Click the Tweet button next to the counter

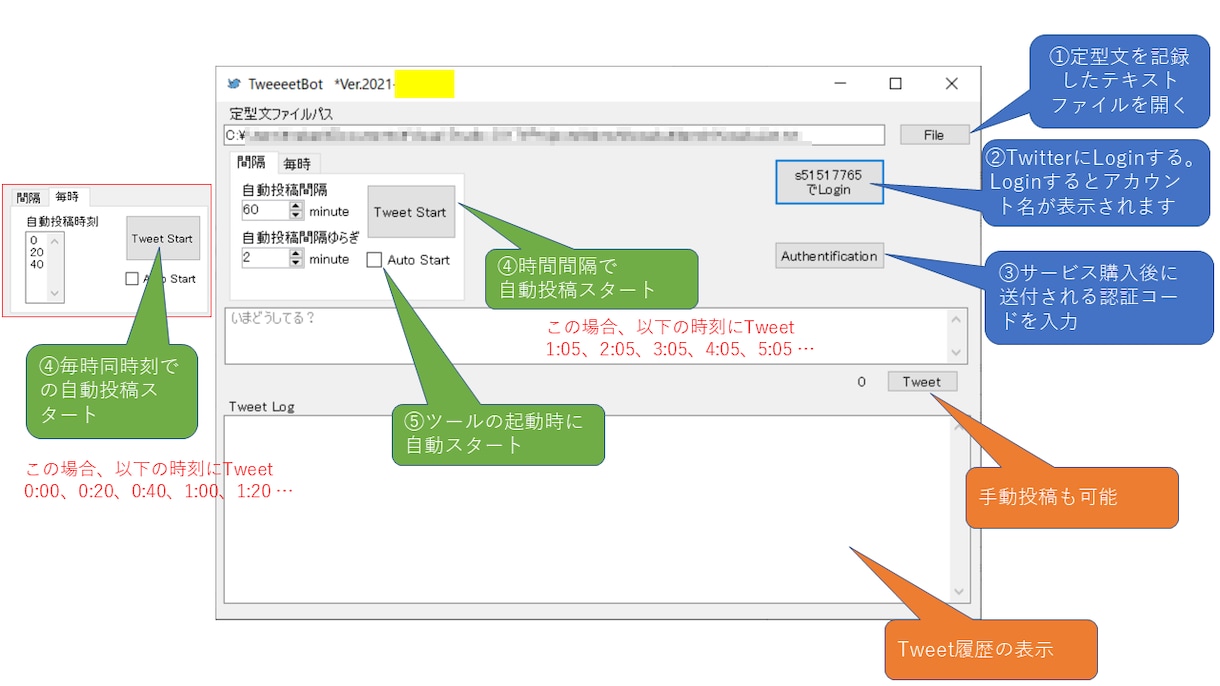pyautogui.click(x=922, y=382)
